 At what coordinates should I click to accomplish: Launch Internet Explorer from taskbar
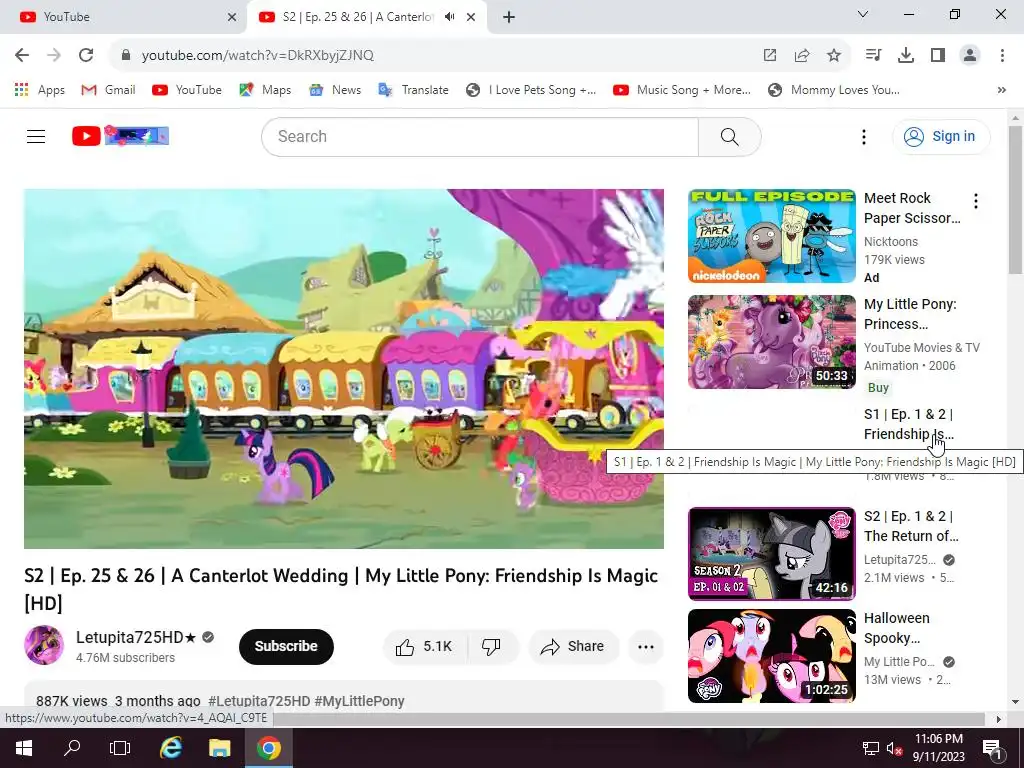click(171, 748)
